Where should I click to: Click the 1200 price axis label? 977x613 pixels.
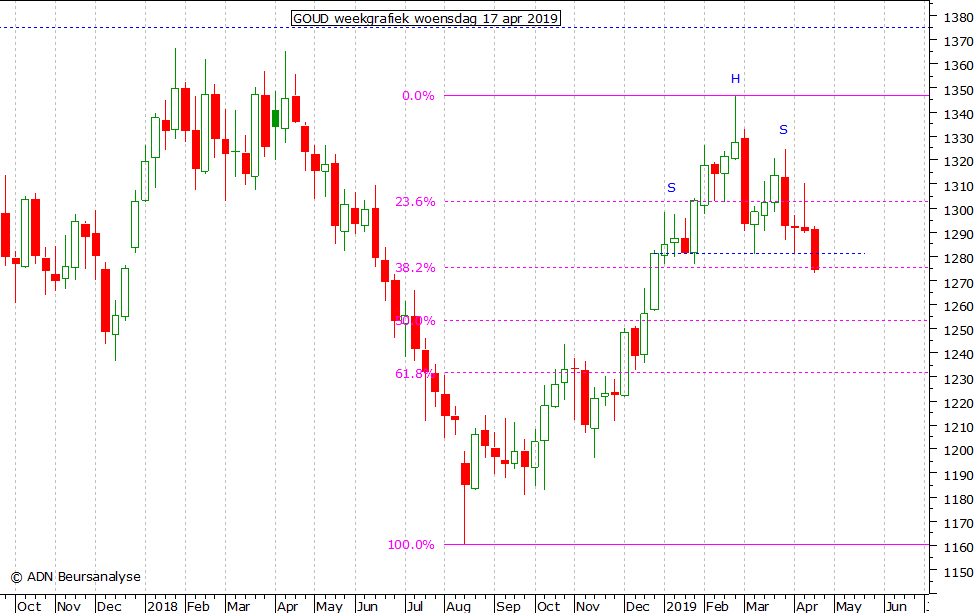(x=958, y=450)
